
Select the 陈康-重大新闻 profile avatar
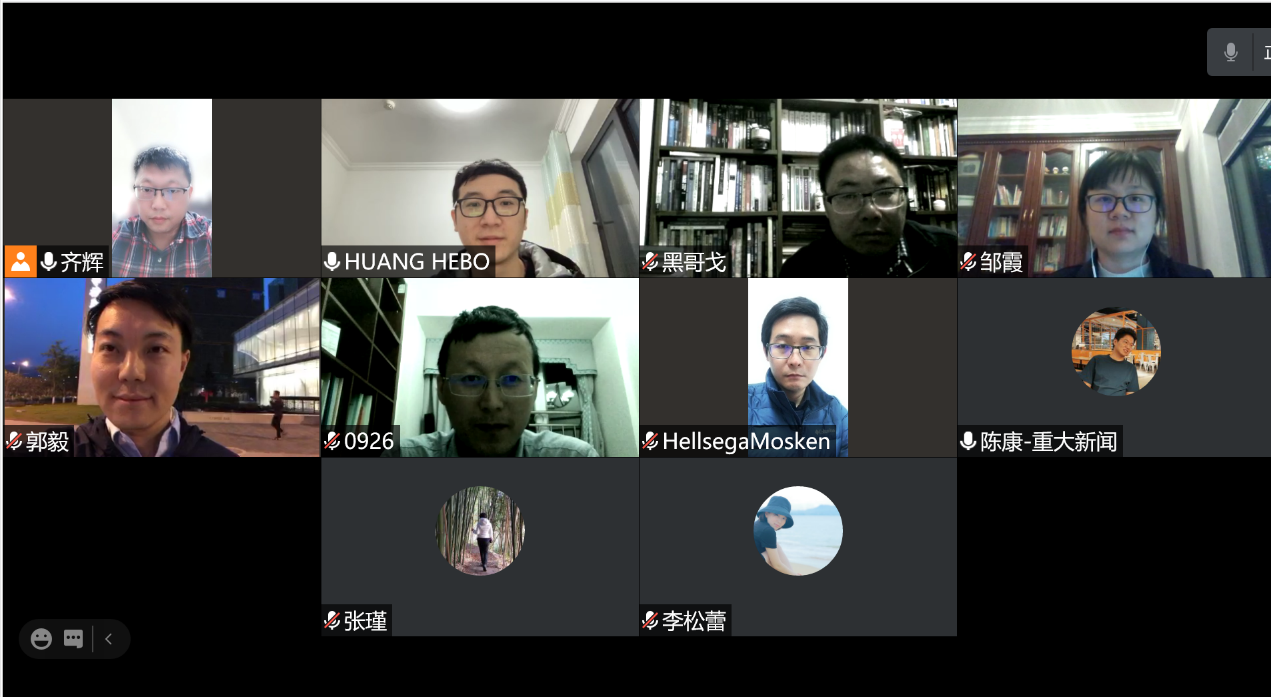point(1116,352)
